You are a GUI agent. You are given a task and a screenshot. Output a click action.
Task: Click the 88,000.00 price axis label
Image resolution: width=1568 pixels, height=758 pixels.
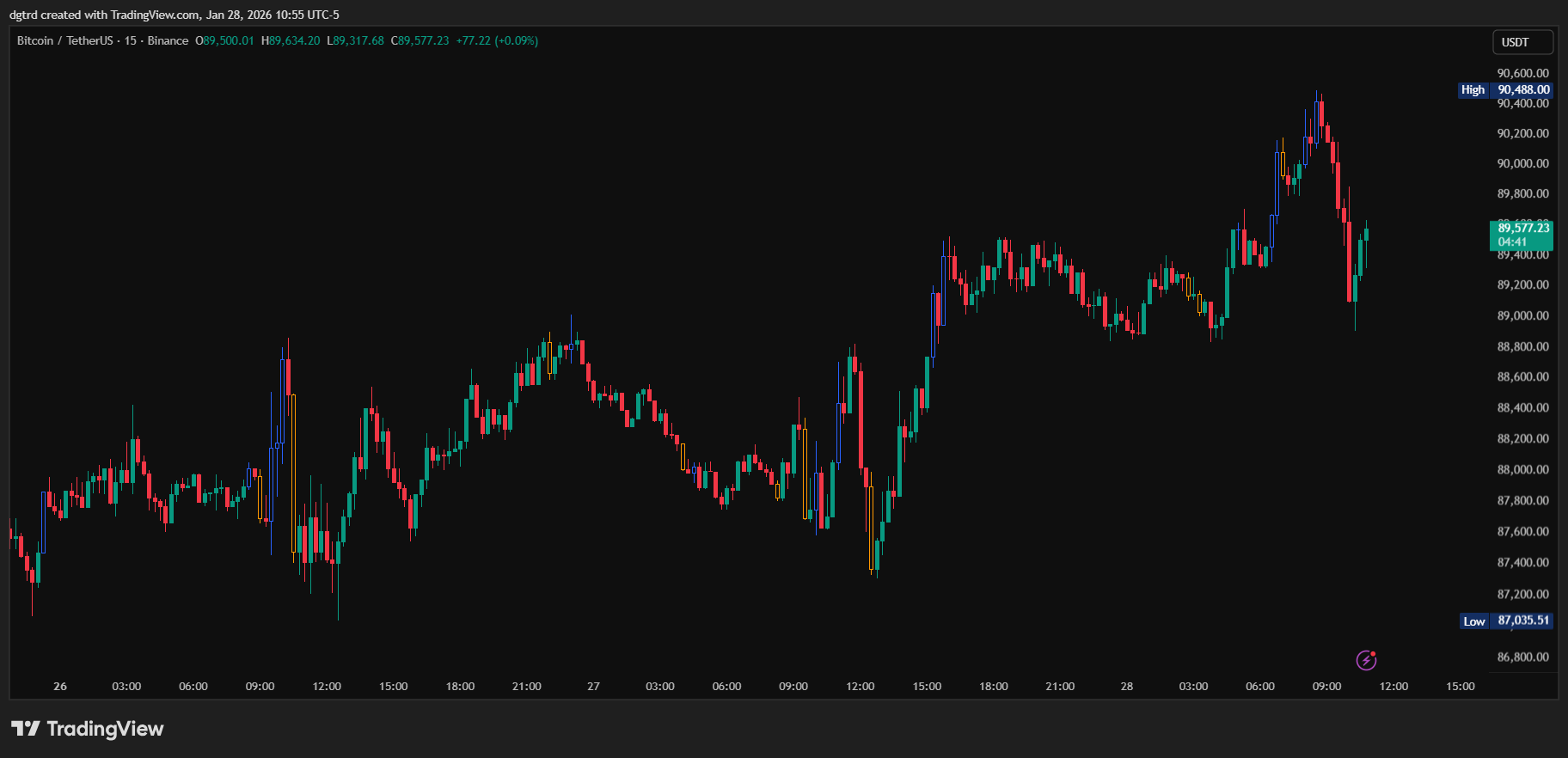1523,469
